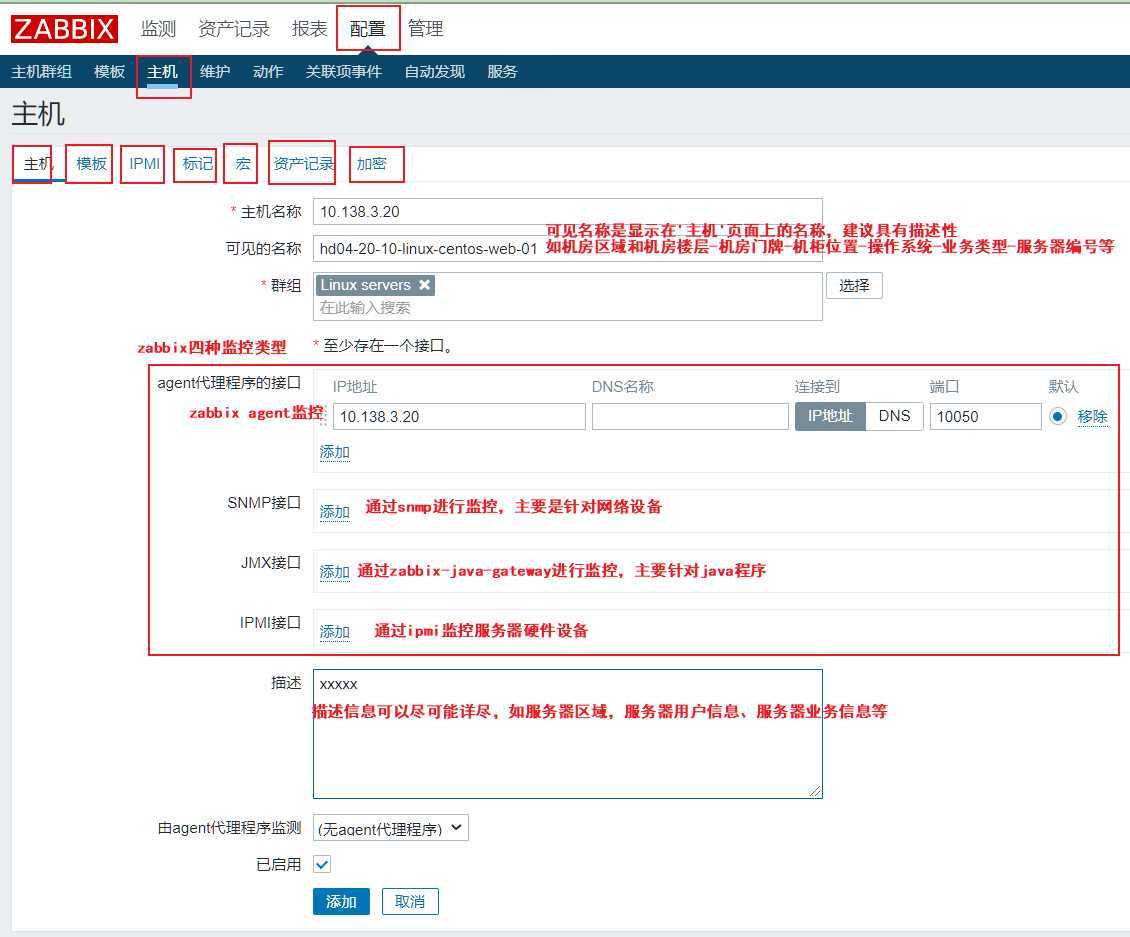Switch to the 主机 form tab
The image size is (1130, 937).
coord(38,164)
